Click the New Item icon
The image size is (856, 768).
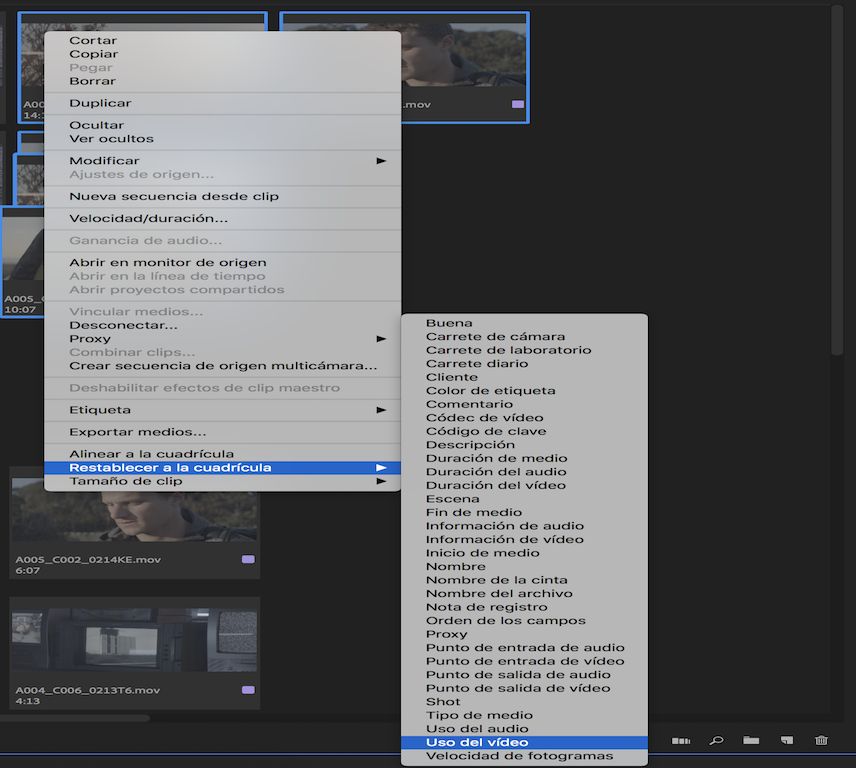(786, 741)
